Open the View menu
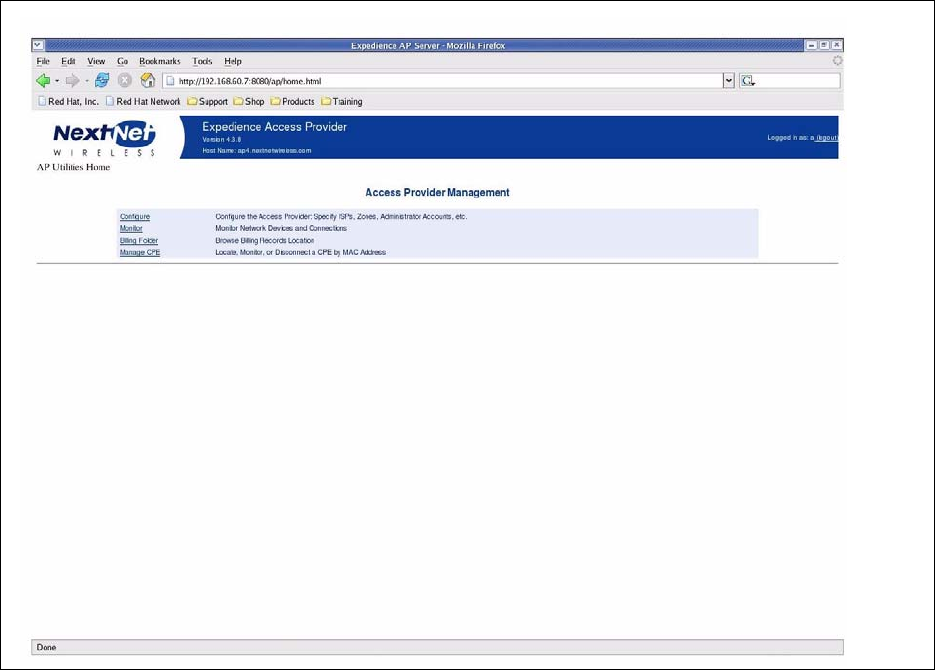Viewport: 935px width, 670px height. click(96, 61)
